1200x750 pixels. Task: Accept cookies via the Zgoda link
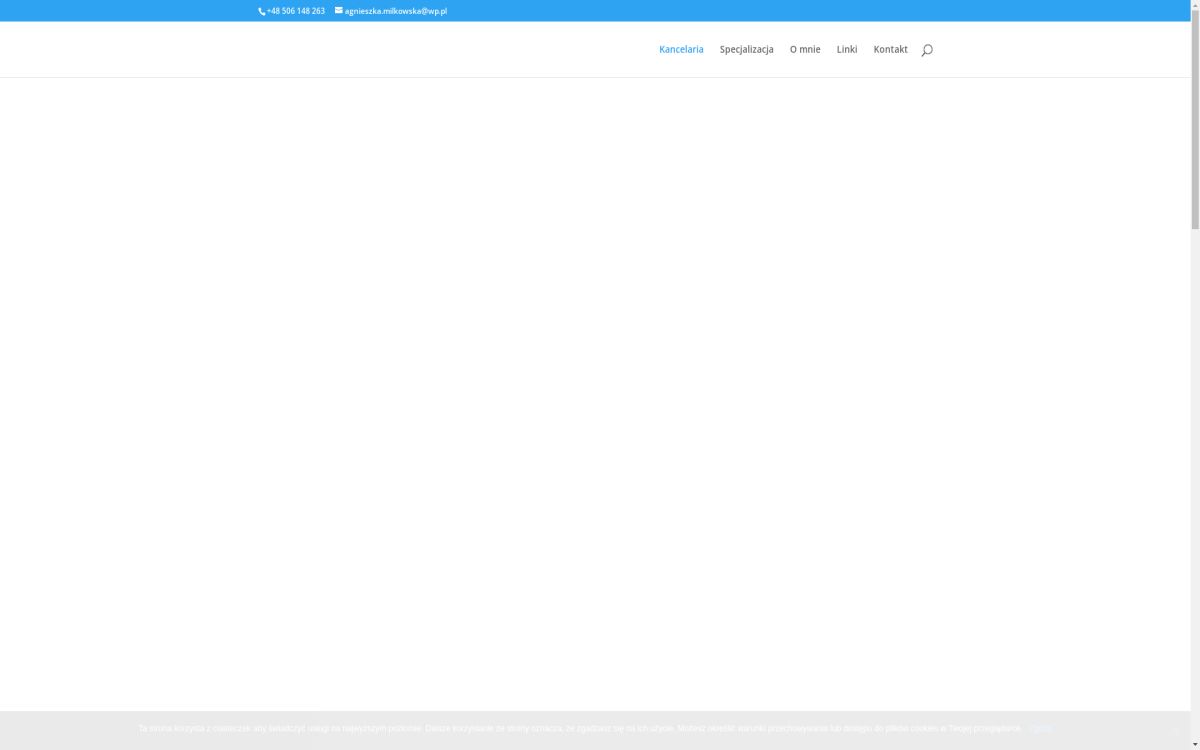1040,728
